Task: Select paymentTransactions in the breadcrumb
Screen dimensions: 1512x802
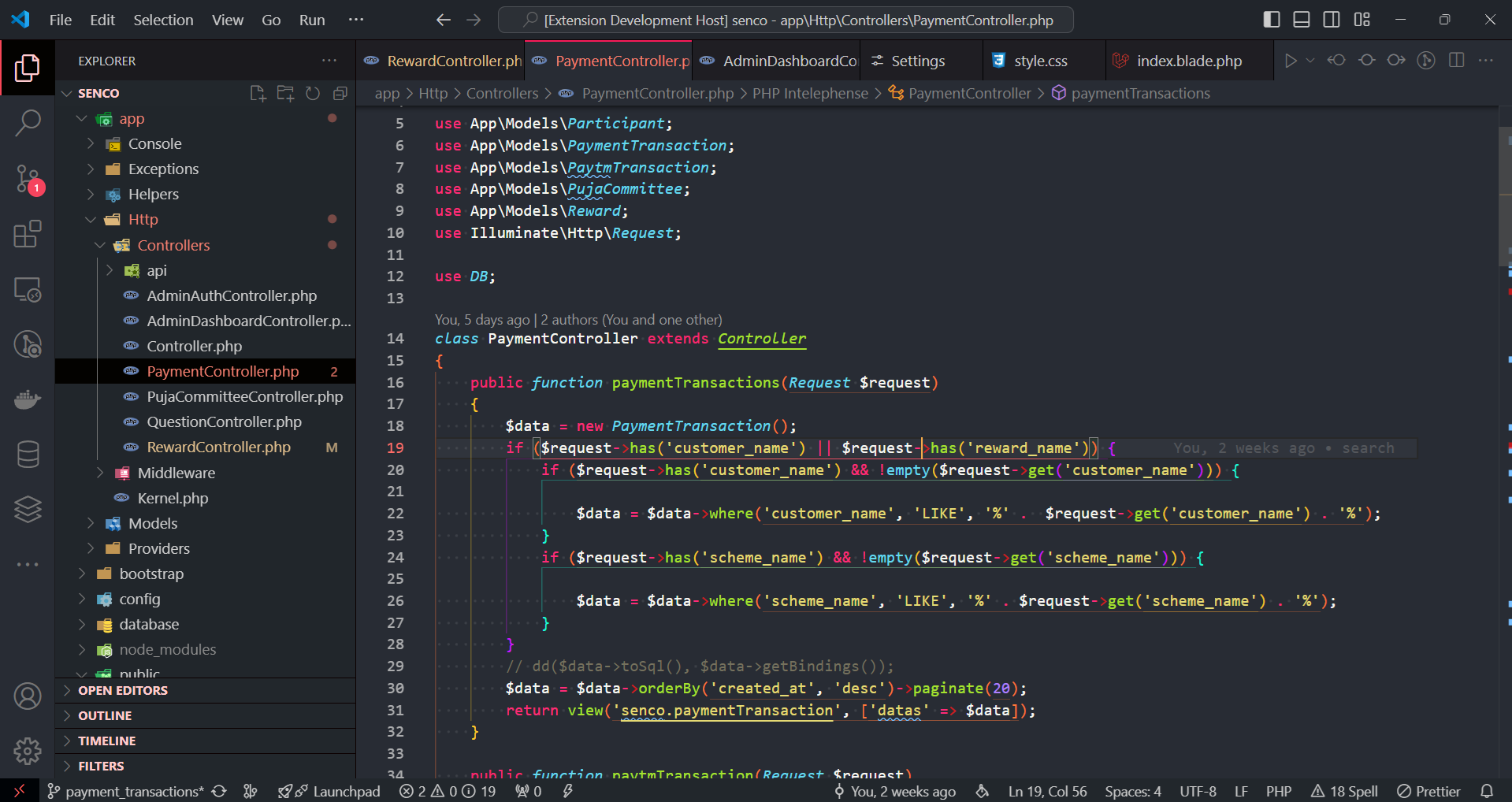Action: [x=1140, y=93]
